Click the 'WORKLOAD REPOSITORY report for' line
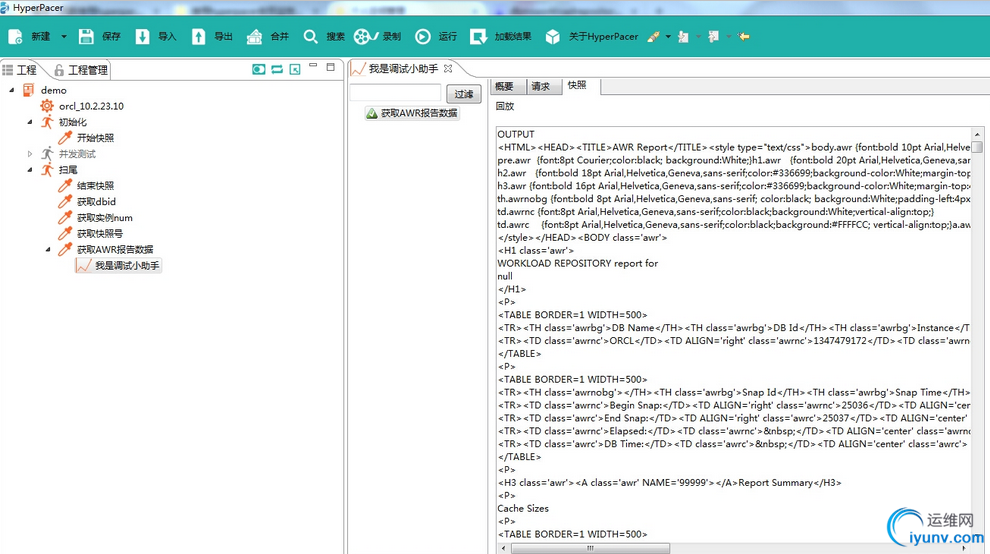The width and height of the screenshot is (990, 554). (578, 263)
